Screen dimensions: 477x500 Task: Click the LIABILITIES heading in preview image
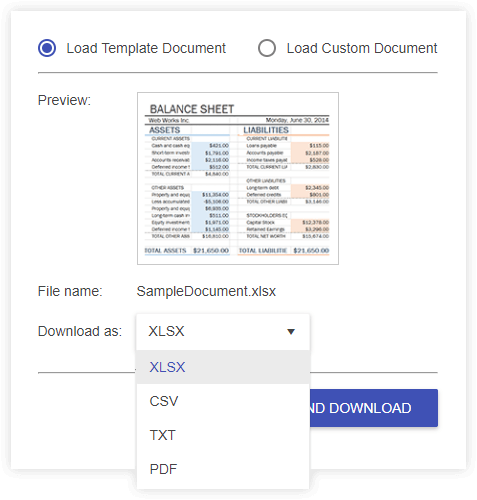(x=266, y=130)
